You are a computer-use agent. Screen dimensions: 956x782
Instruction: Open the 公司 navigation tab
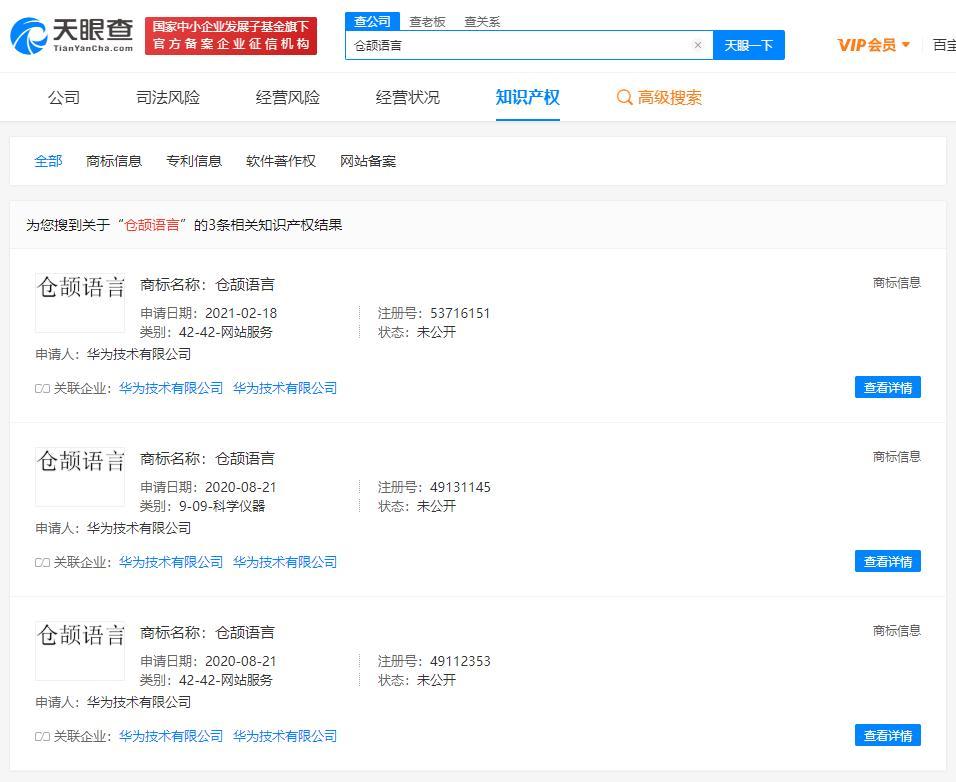(x=64, y=98)
